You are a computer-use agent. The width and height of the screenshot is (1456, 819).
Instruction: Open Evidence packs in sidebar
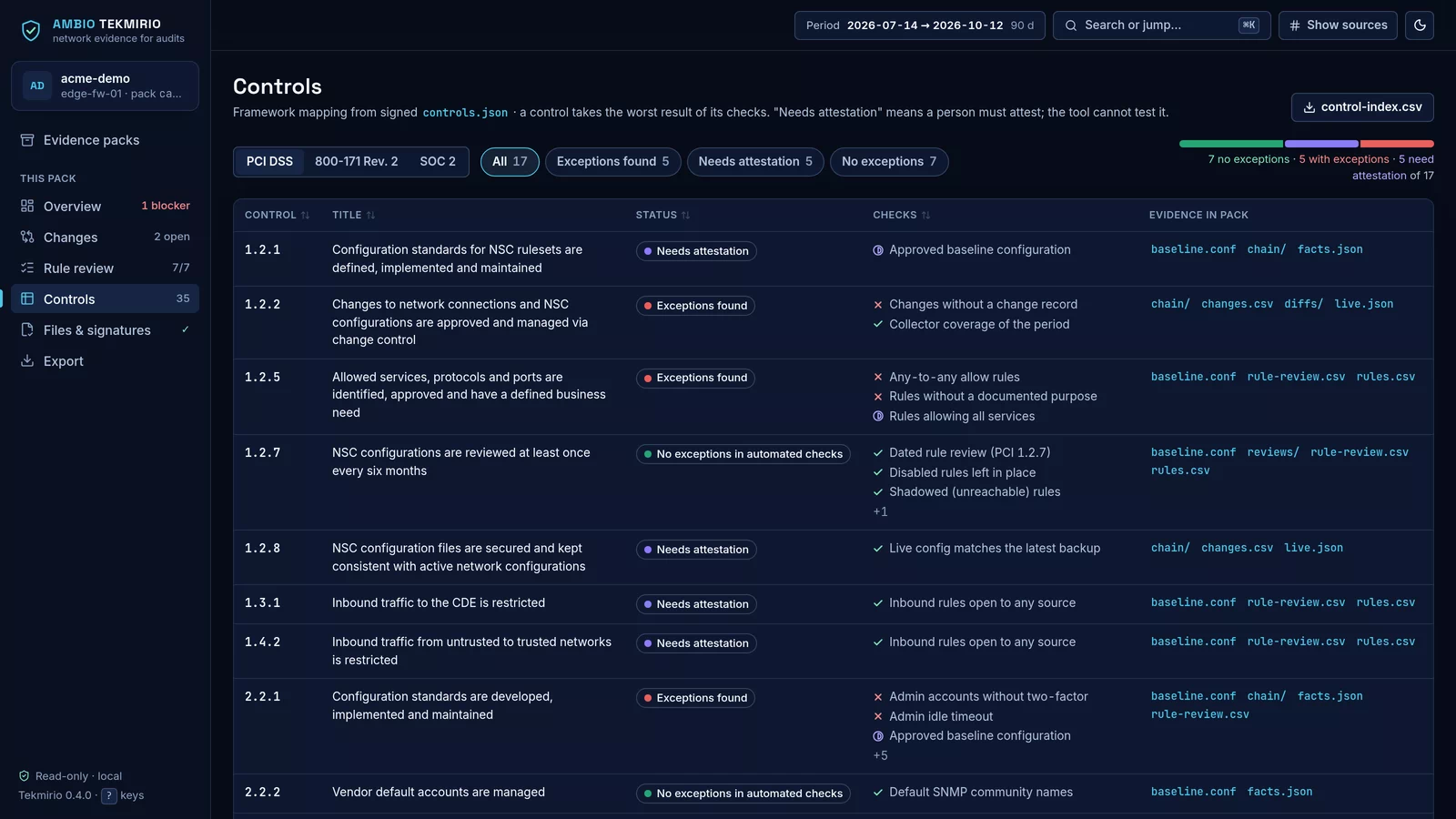[x=105, y=140]
